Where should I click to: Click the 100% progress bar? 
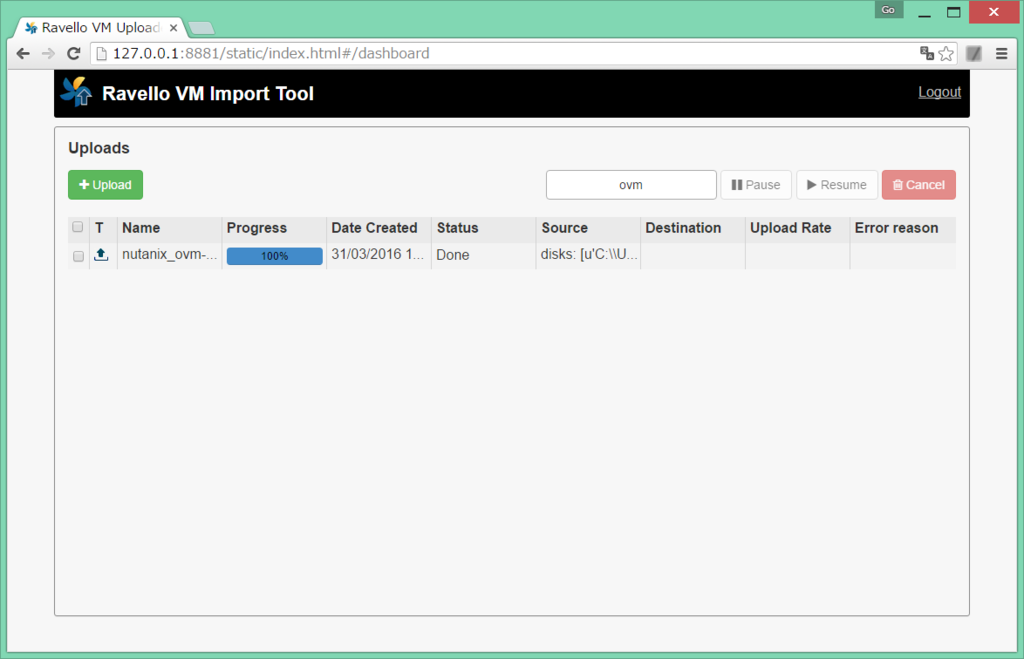(x=274, y=256)
